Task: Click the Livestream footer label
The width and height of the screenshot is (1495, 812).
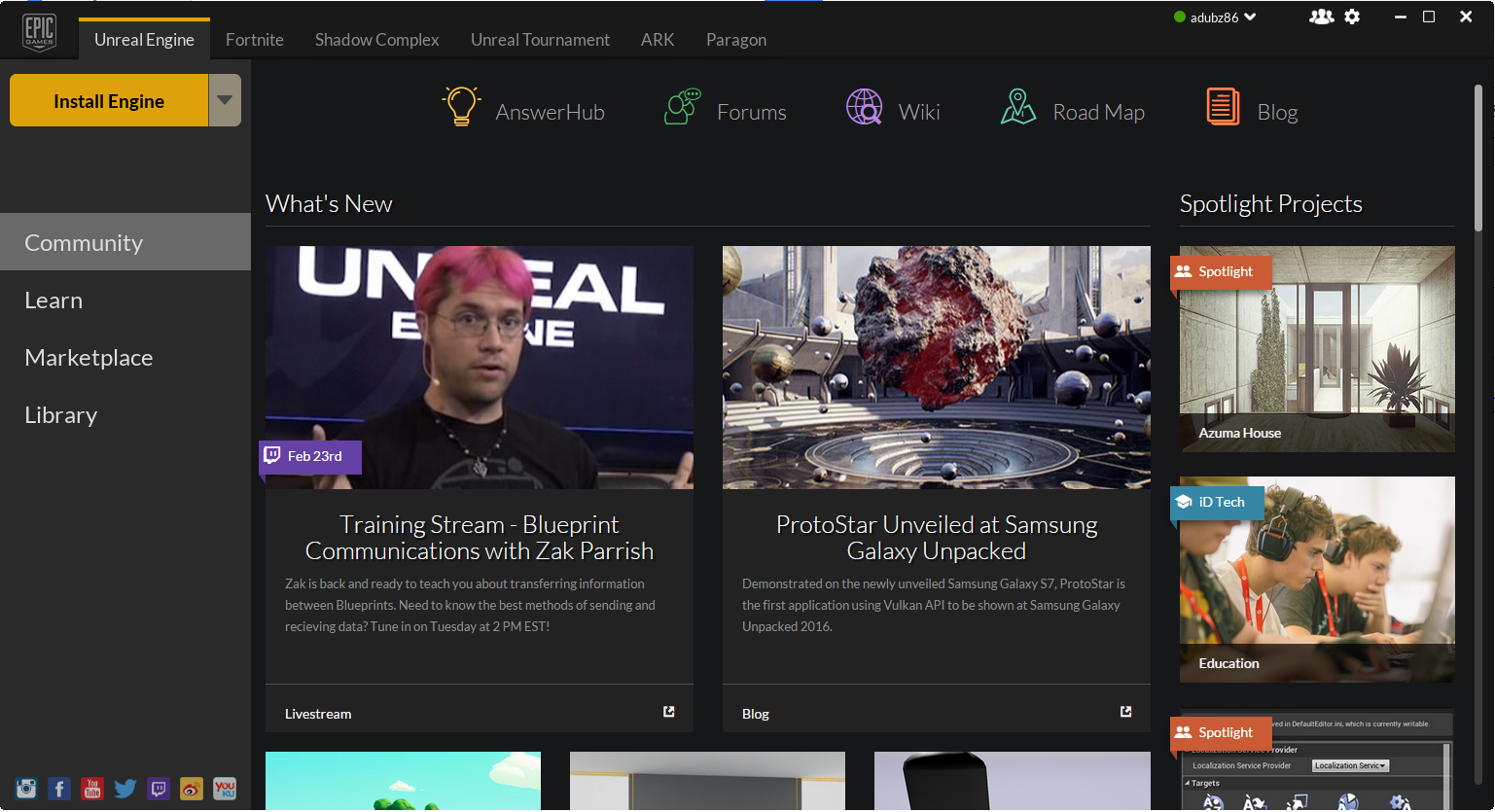Action: [x=318, y=714]
